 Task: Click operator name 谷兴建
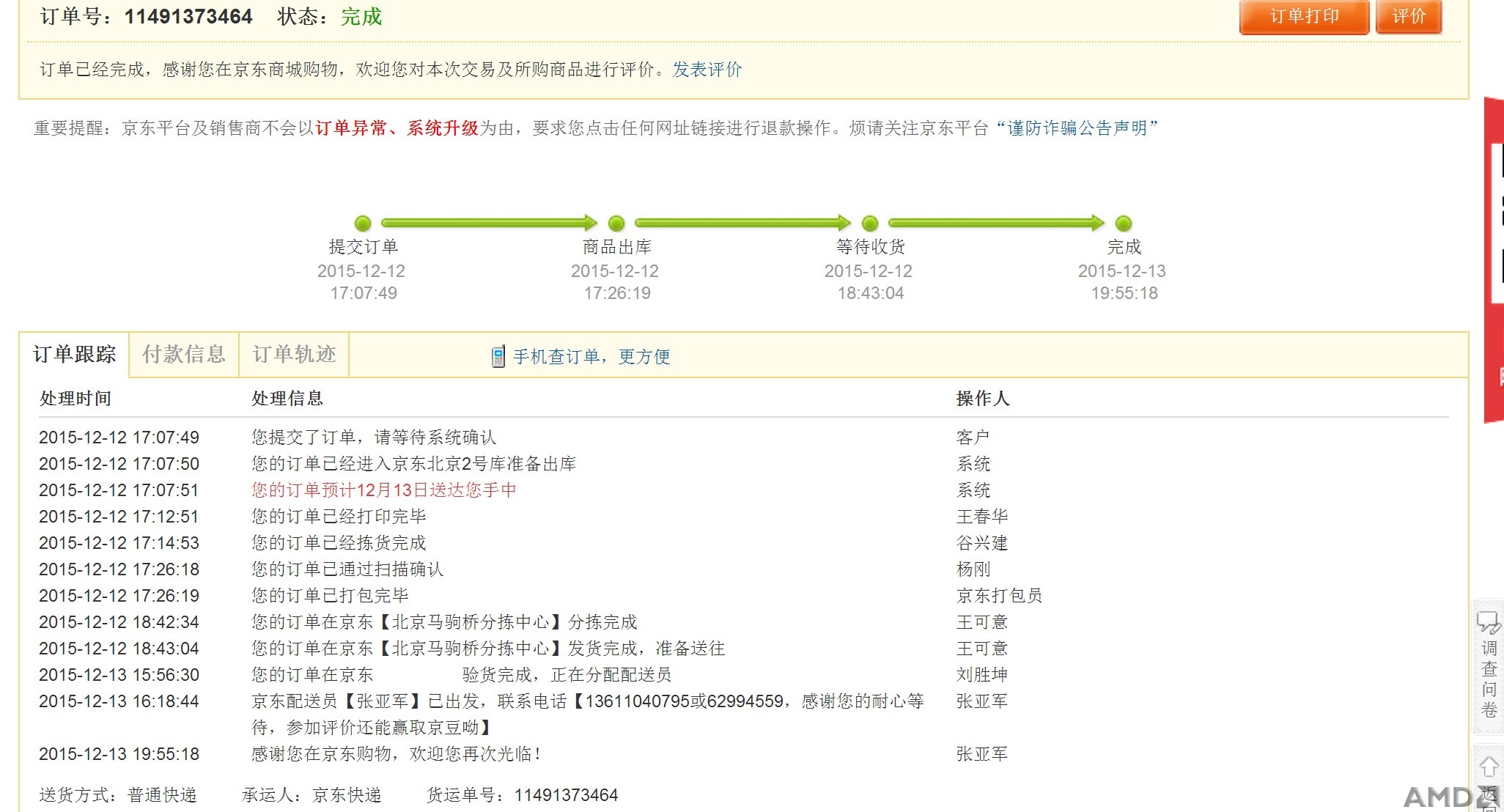coord(982,543)
